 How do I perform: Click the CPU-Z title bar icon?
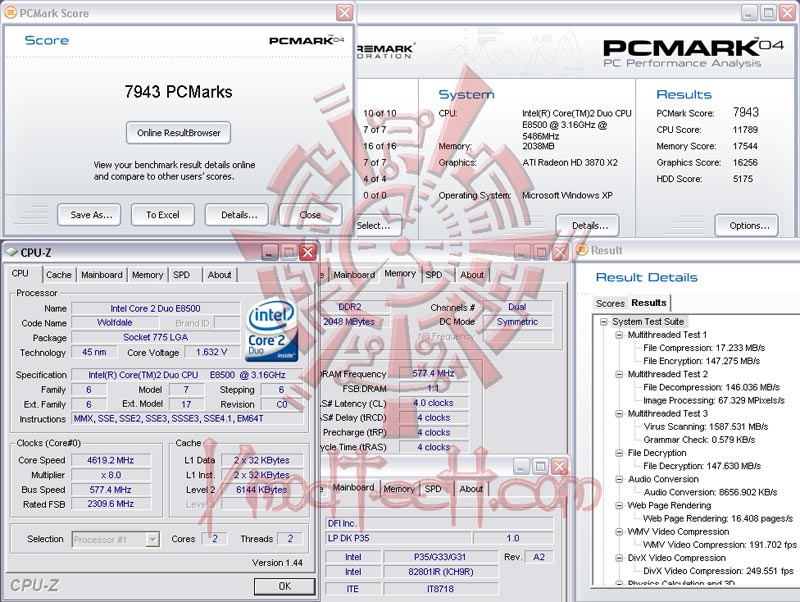pos(12,252)
